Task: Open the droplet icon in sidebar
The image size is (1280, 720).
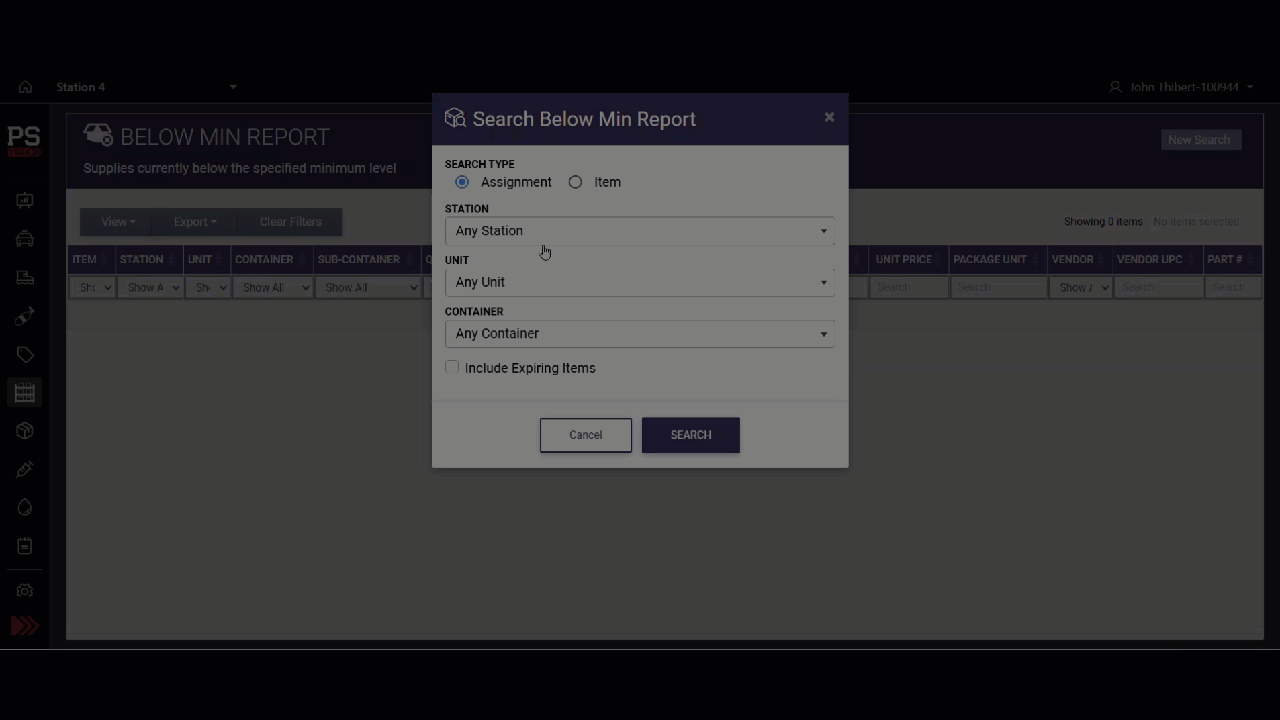Action: pos(25,508)
